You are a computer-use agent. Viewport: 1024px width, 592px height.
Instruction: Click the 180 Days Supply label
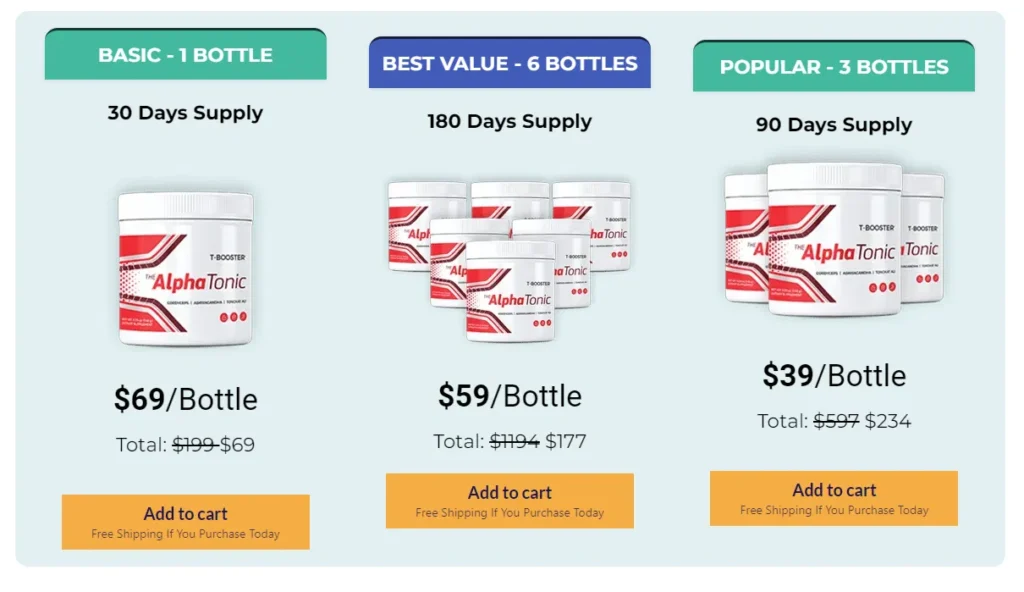[509, 122]
